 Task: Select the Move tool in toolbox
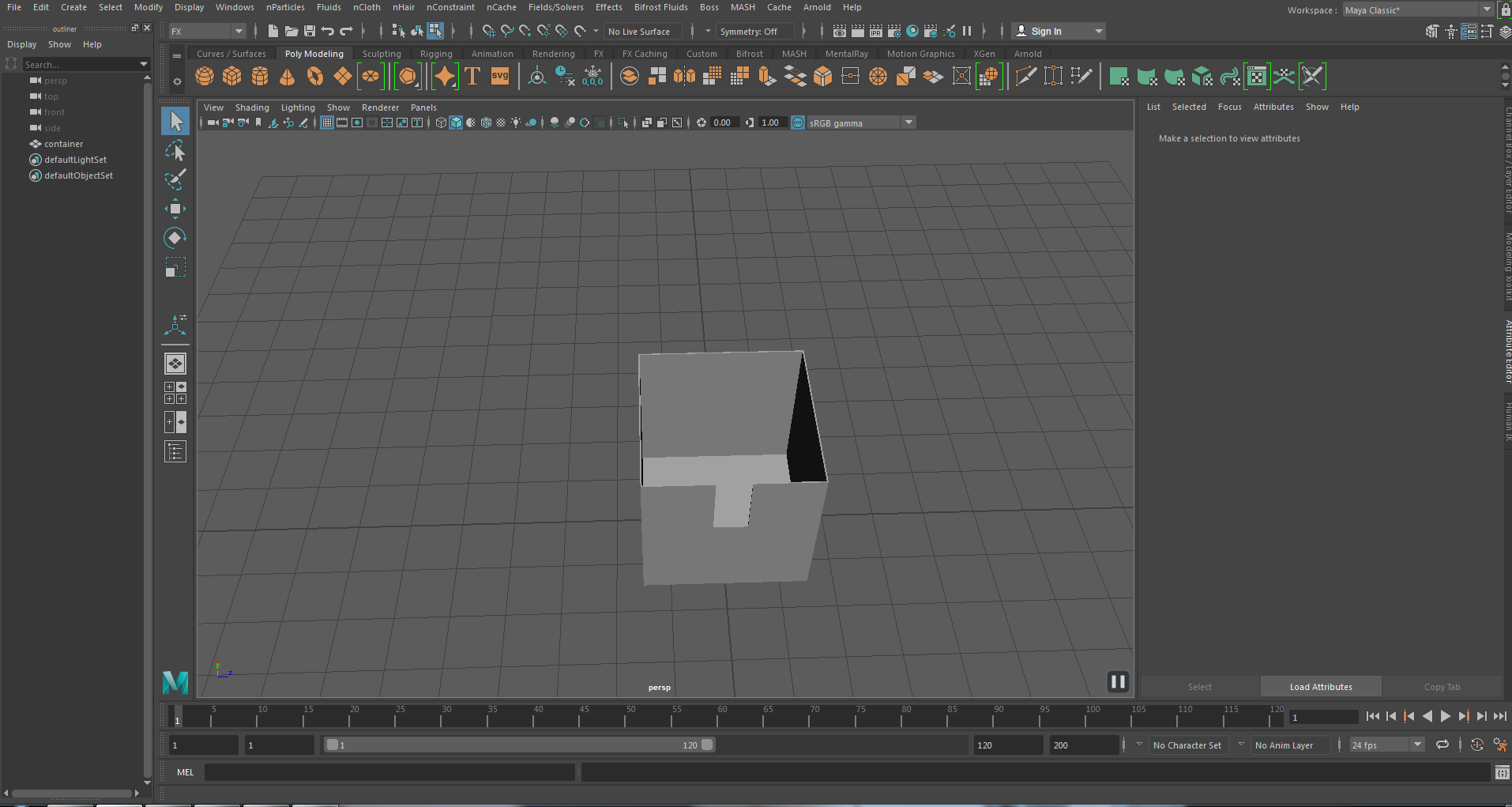[x=175, y=209]
